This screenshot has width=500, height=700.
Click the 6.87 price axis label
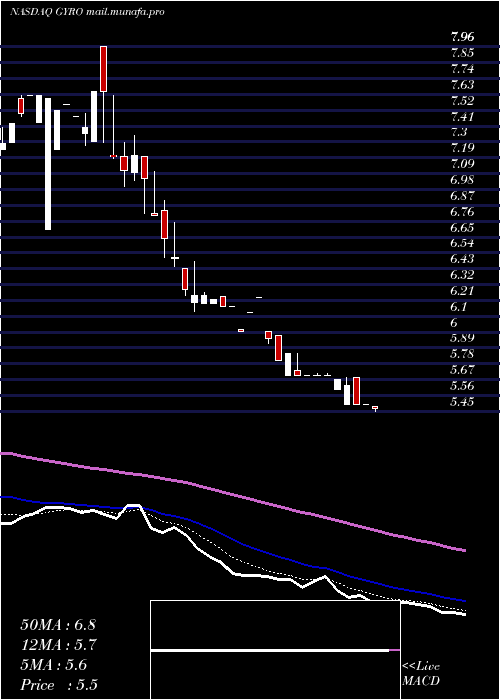(462, 196)
